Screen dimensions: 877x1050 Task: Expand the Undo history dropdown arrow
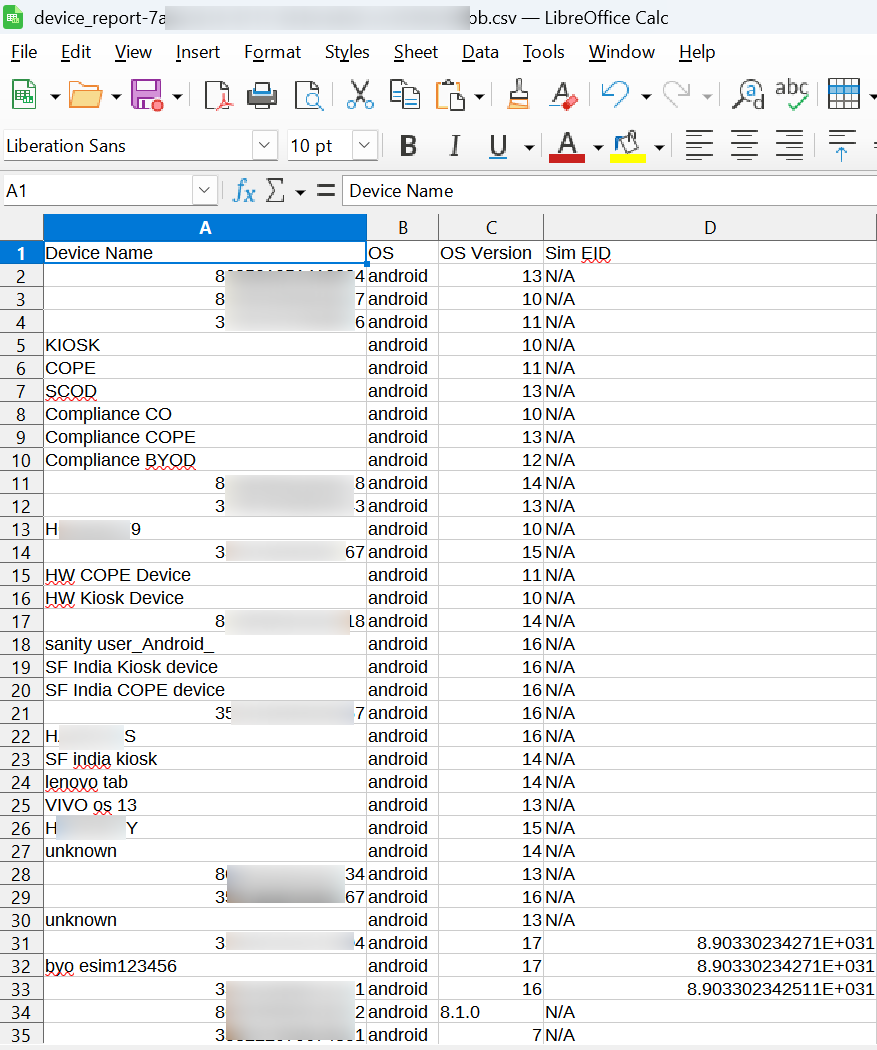coord(646,96)
